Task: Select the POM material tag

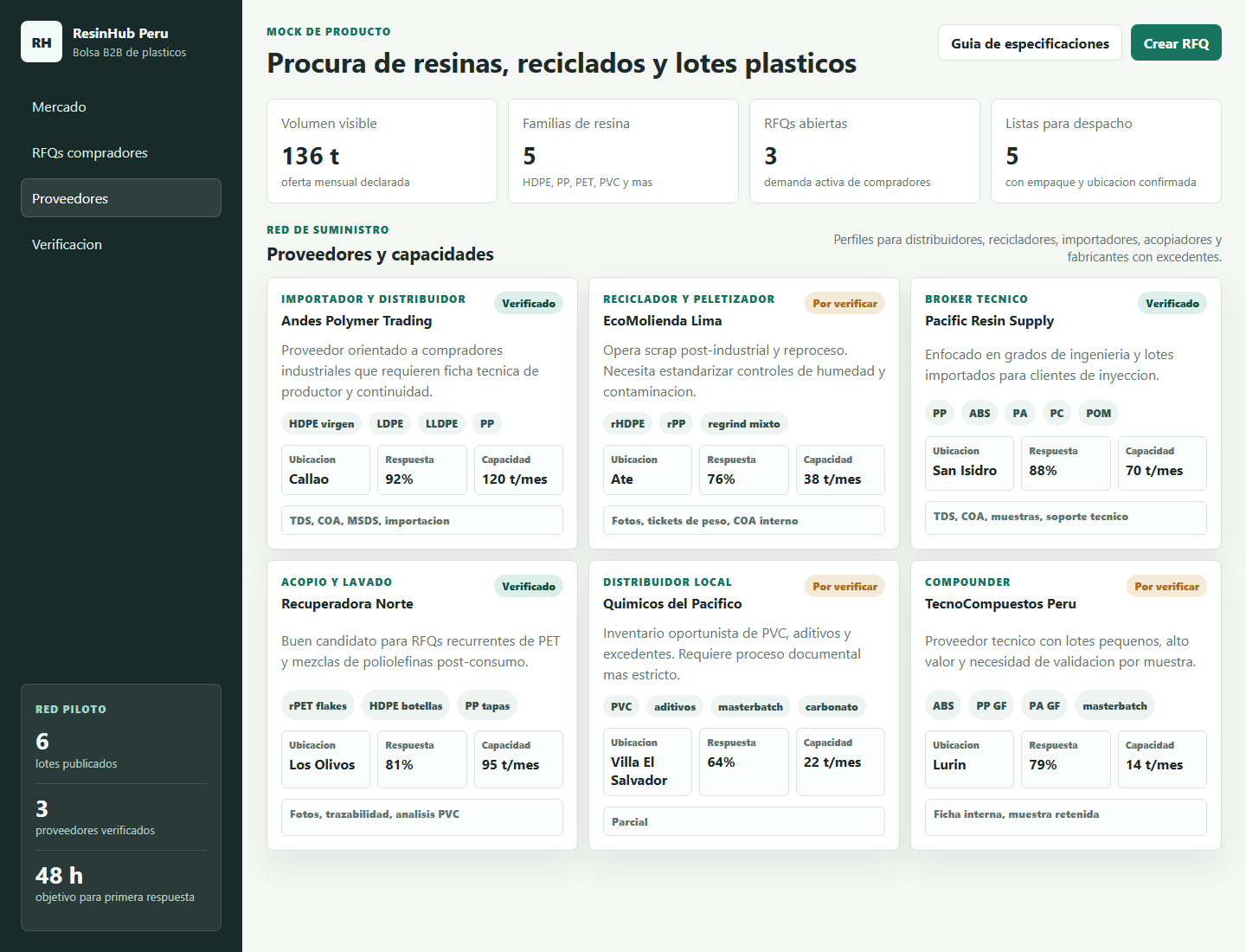Action: (1099, 413)
